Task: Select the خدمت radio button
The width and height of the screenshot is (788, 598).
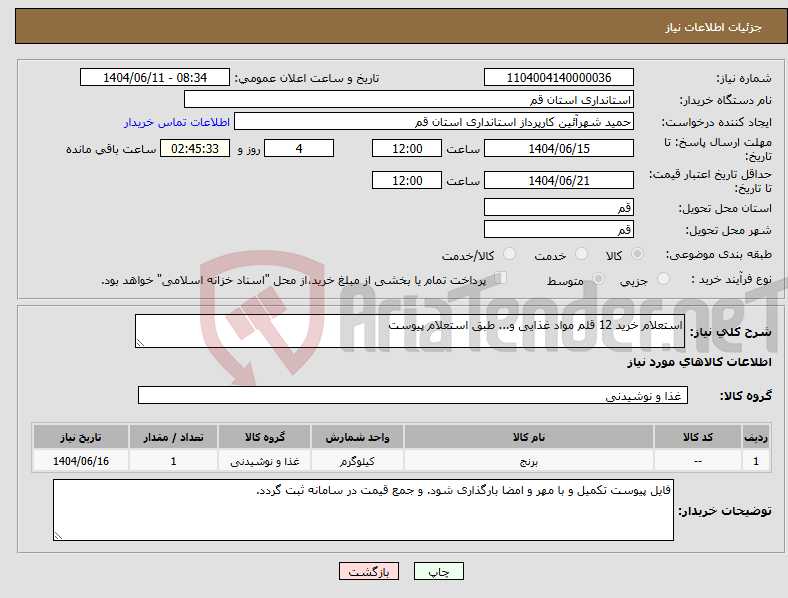Action: pyautogui.click(x=581, y=254)
